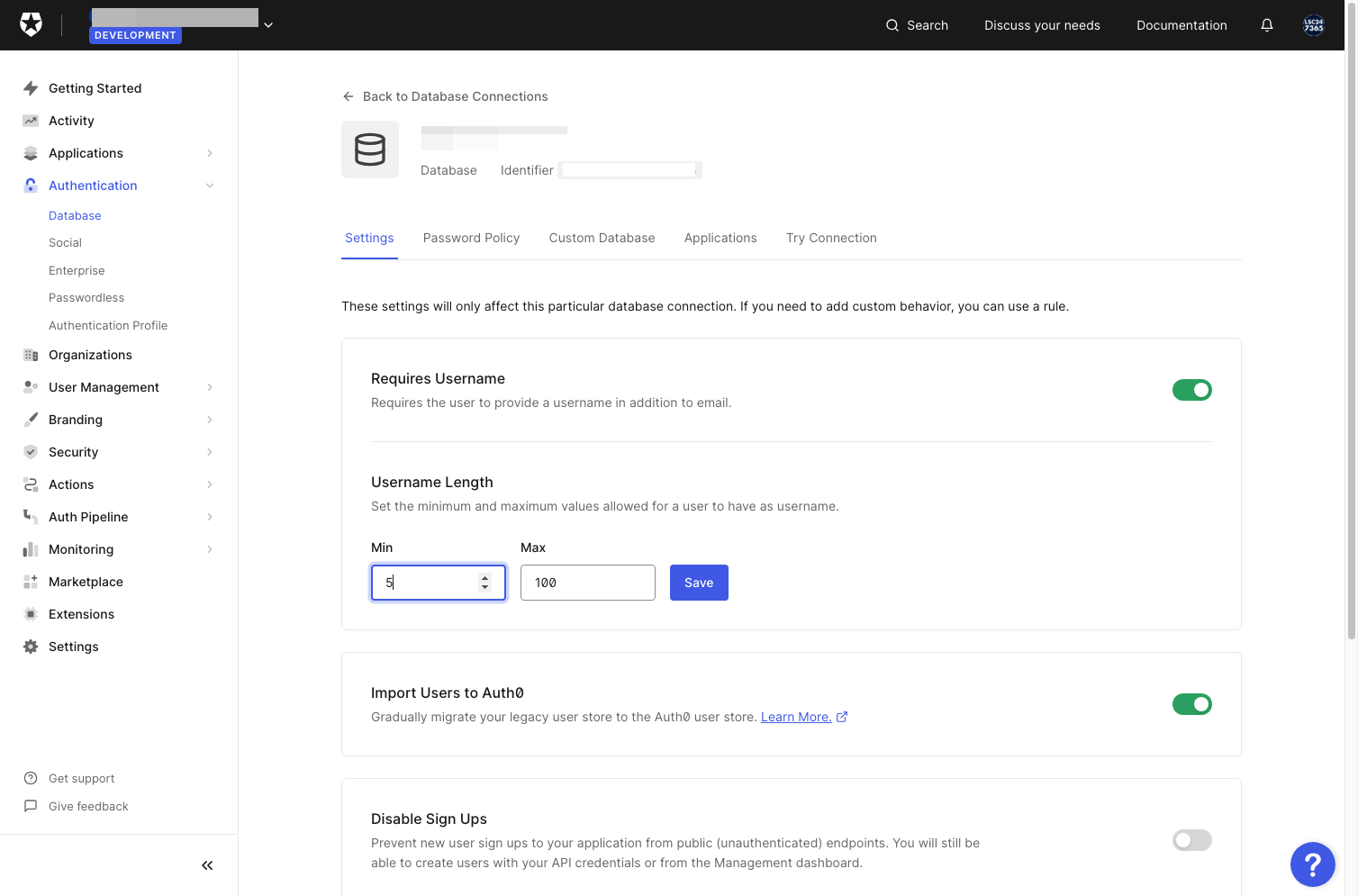Screen dimensions: 1358x896
Task: Open the user avatar menu
Action: [1314, 25]
